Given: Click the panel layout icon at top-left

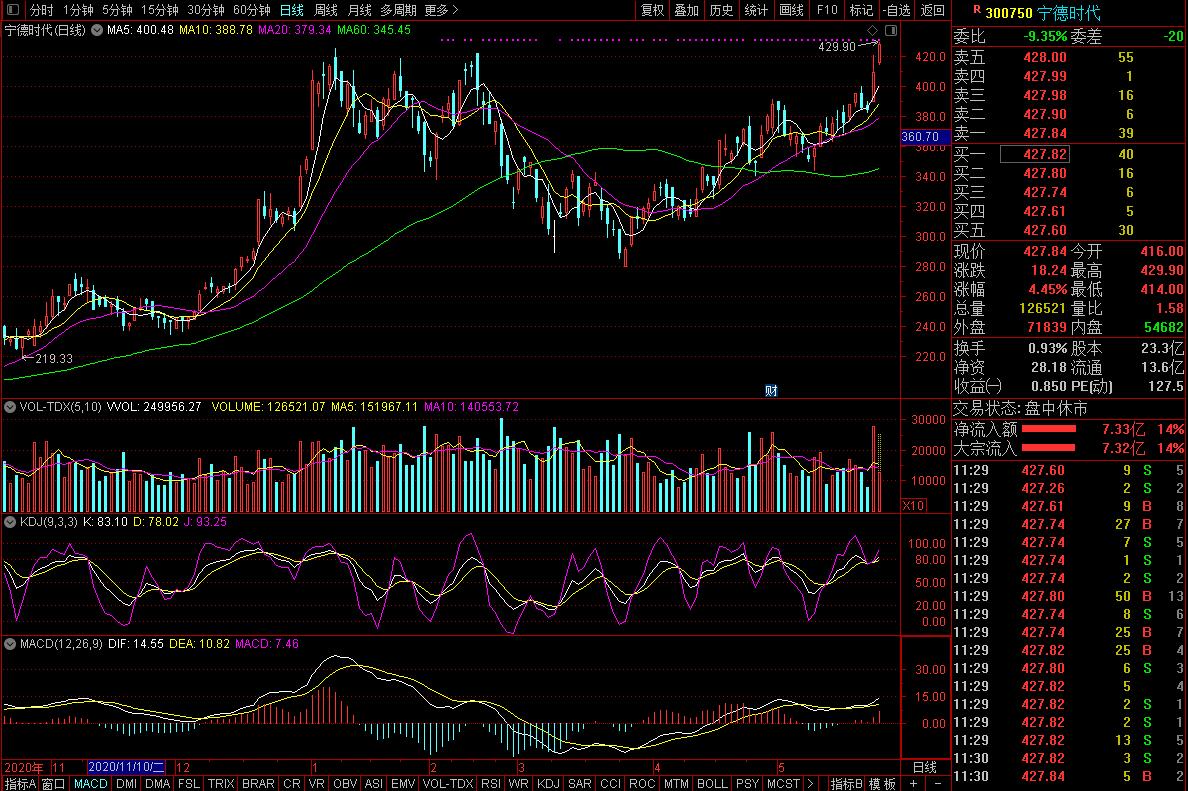Looking at the screenshot, I should point(12,10).
